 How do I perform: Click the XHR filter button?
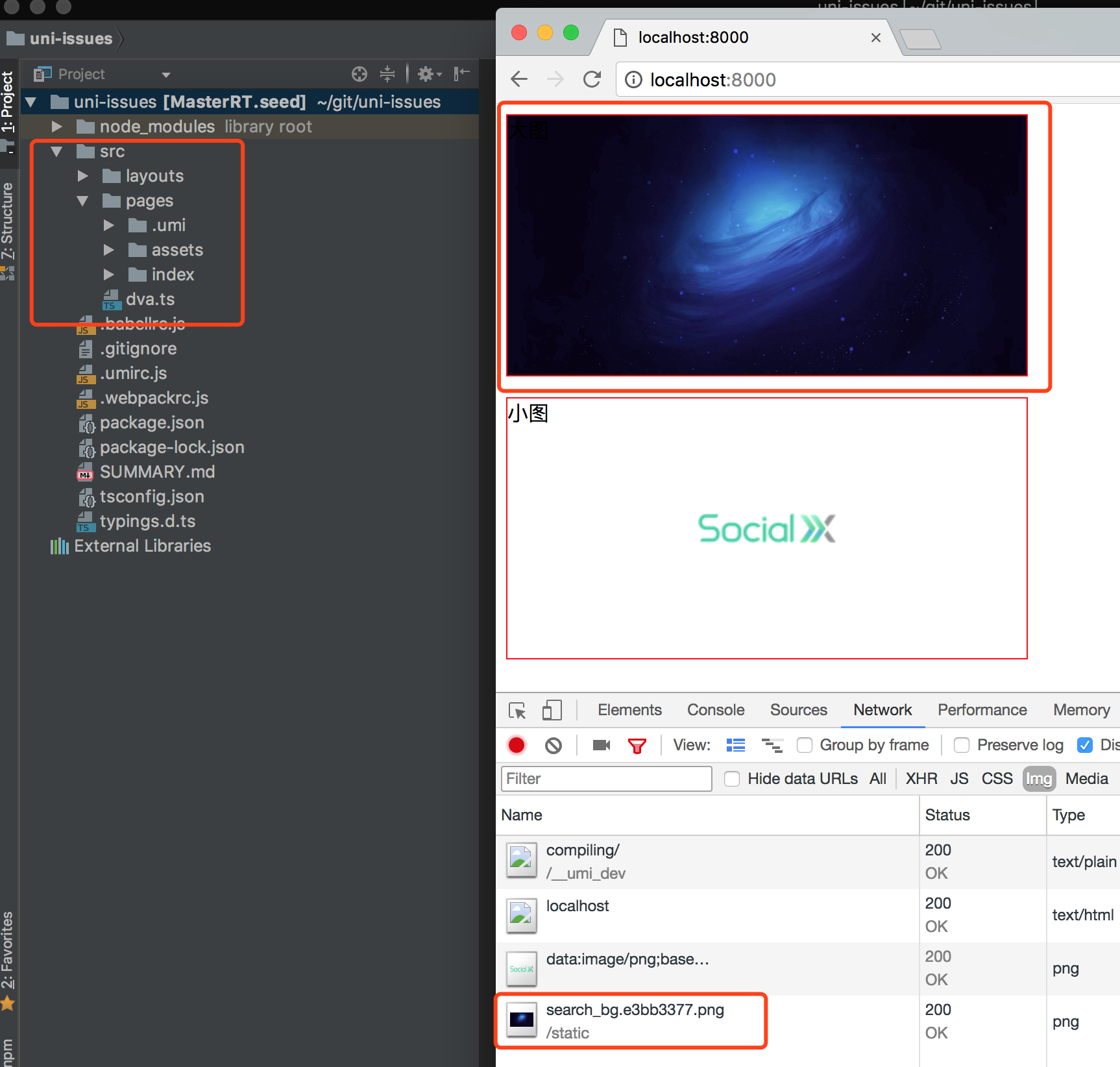click(921, 778)
